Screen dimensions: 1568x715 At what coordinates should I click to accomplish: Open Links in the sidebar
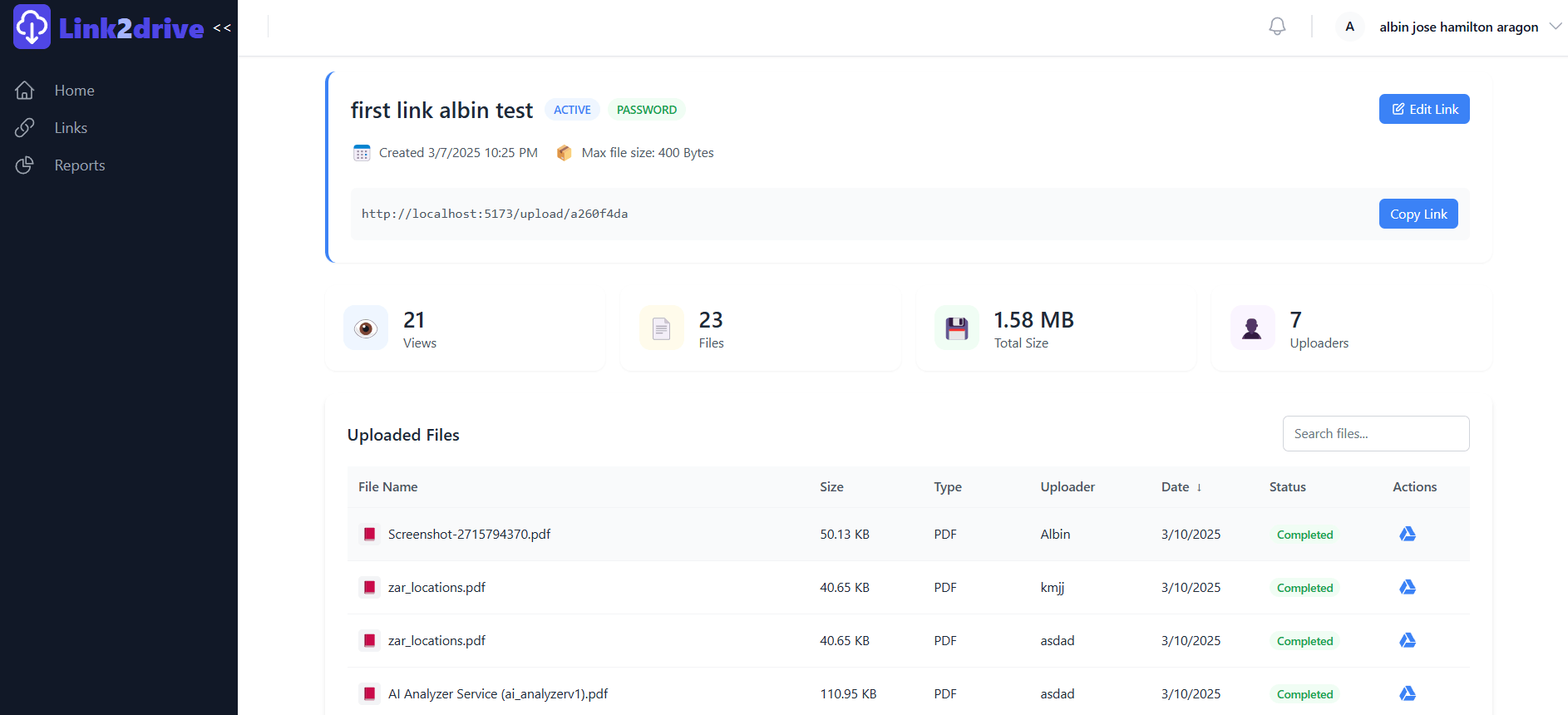[71, 128]
